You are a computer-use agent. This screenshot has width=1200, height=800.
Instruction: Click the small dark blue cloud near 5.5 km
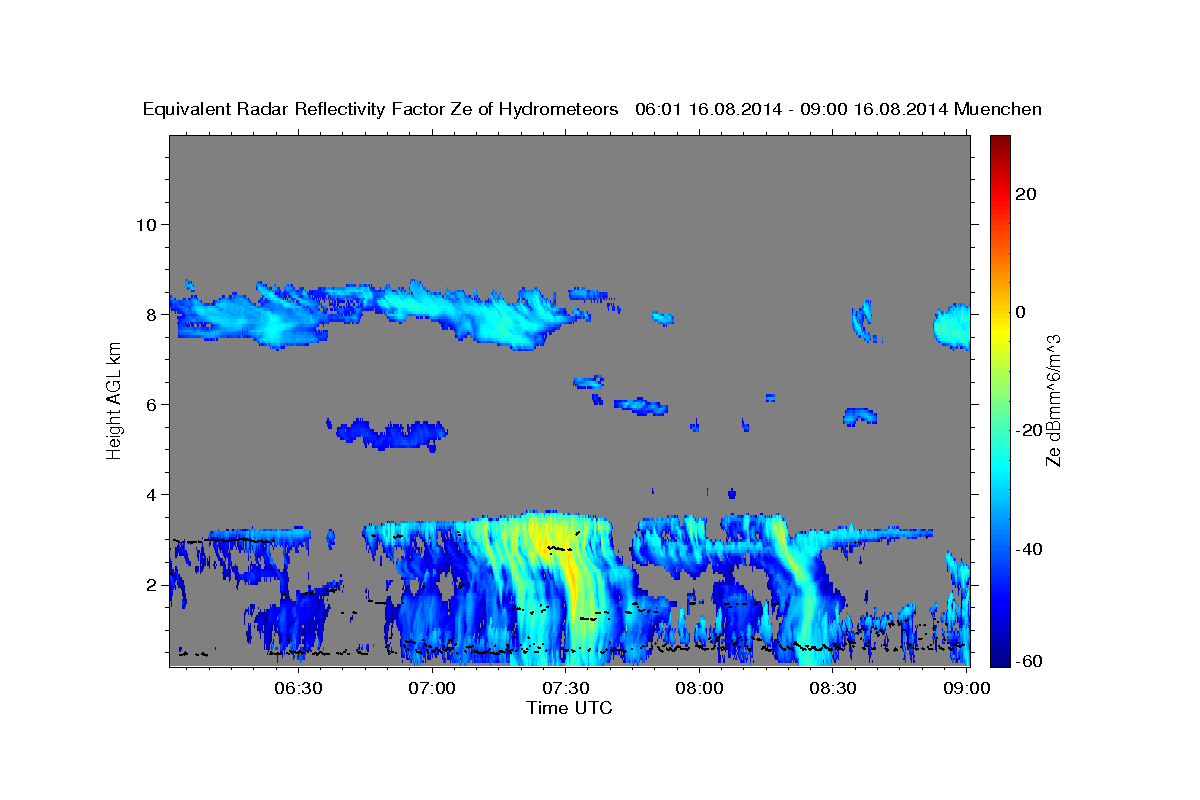pyautogui.click(x=392, y=433)
